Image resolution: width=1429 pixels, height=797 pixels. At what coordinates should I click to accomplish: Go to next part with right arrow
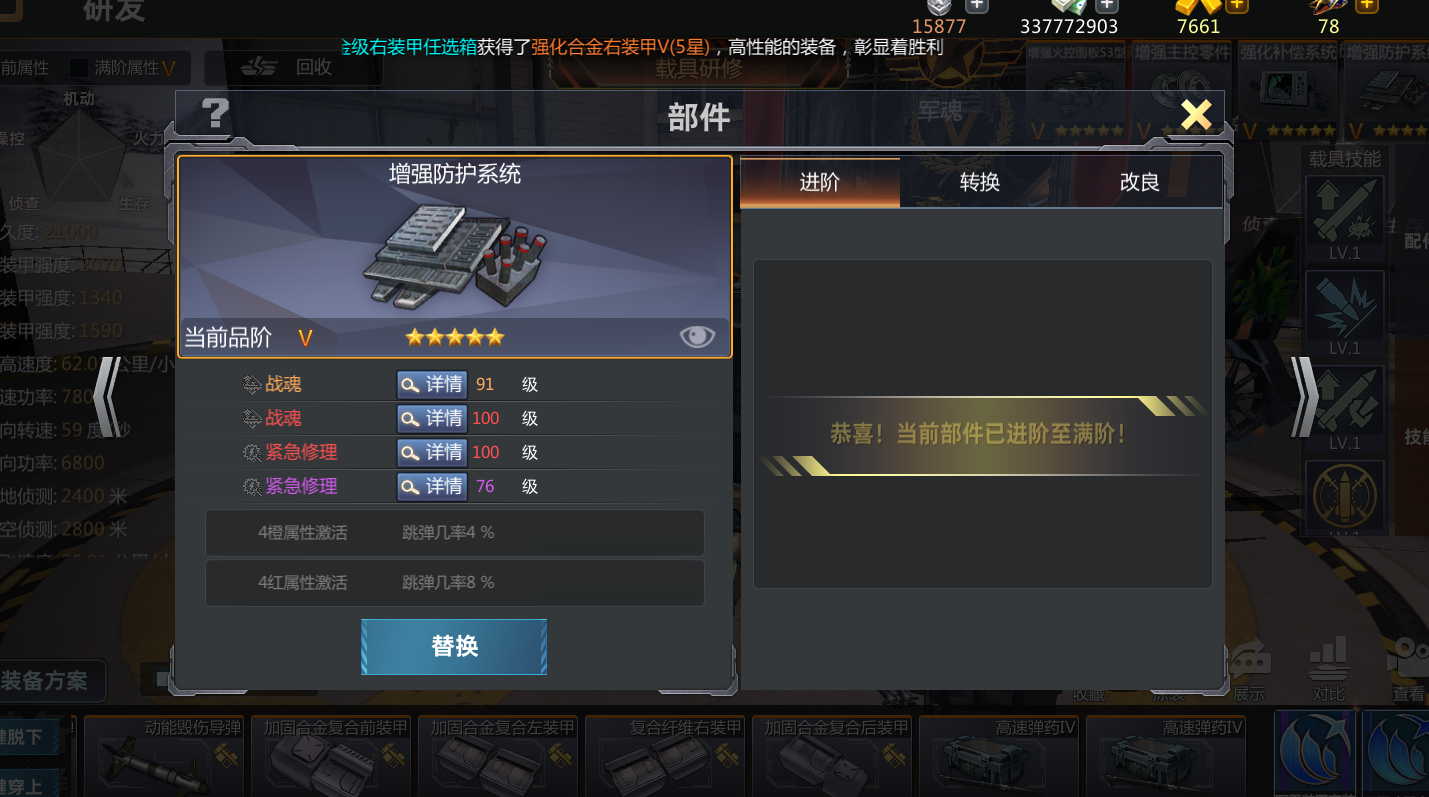coord(1304,397)
